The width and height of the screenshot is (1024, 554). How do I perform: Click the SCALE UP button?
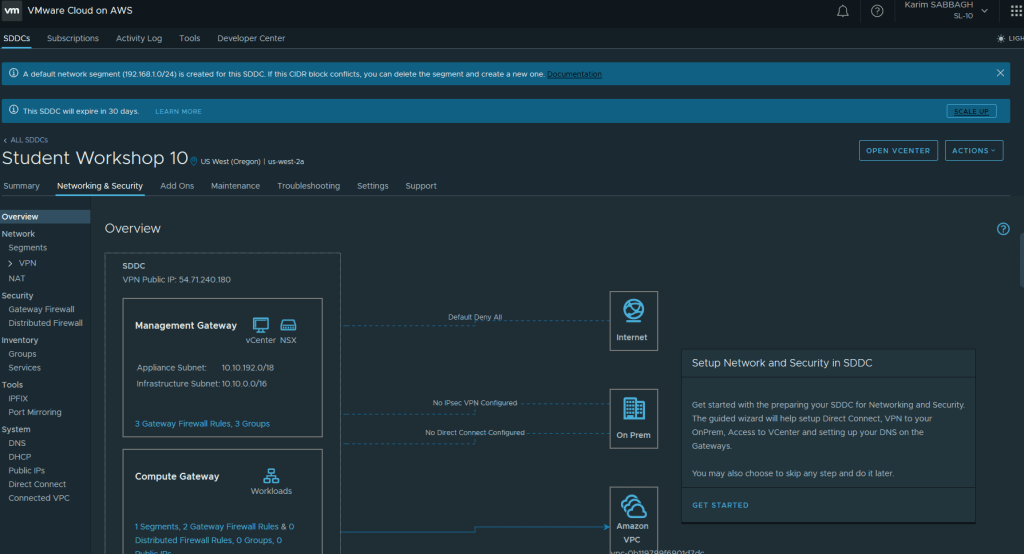971,111
